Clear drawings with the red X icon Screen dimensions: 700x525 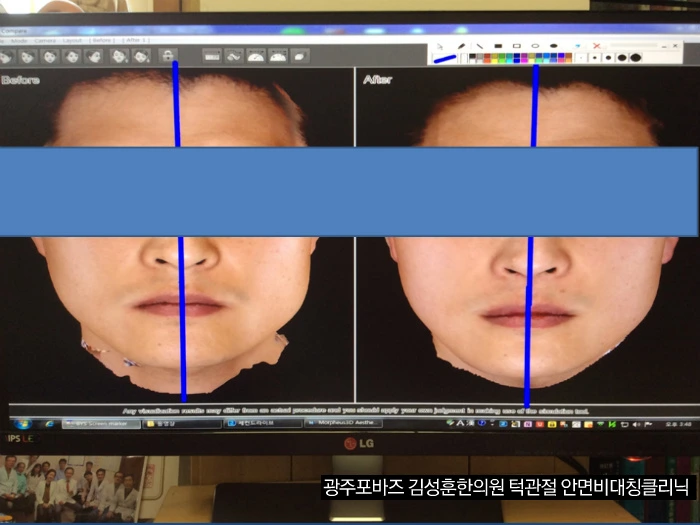[x=597, y=46]
